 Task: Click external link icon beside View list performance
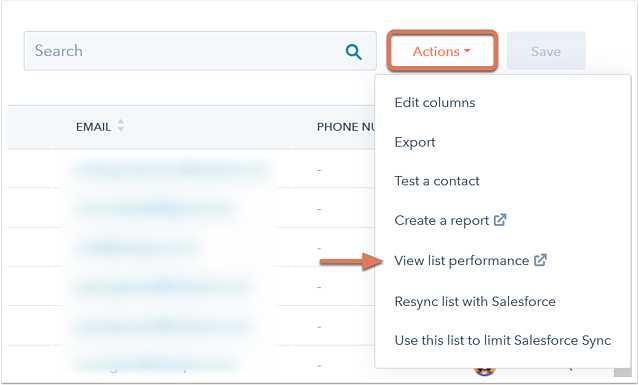tap(540, 260)
